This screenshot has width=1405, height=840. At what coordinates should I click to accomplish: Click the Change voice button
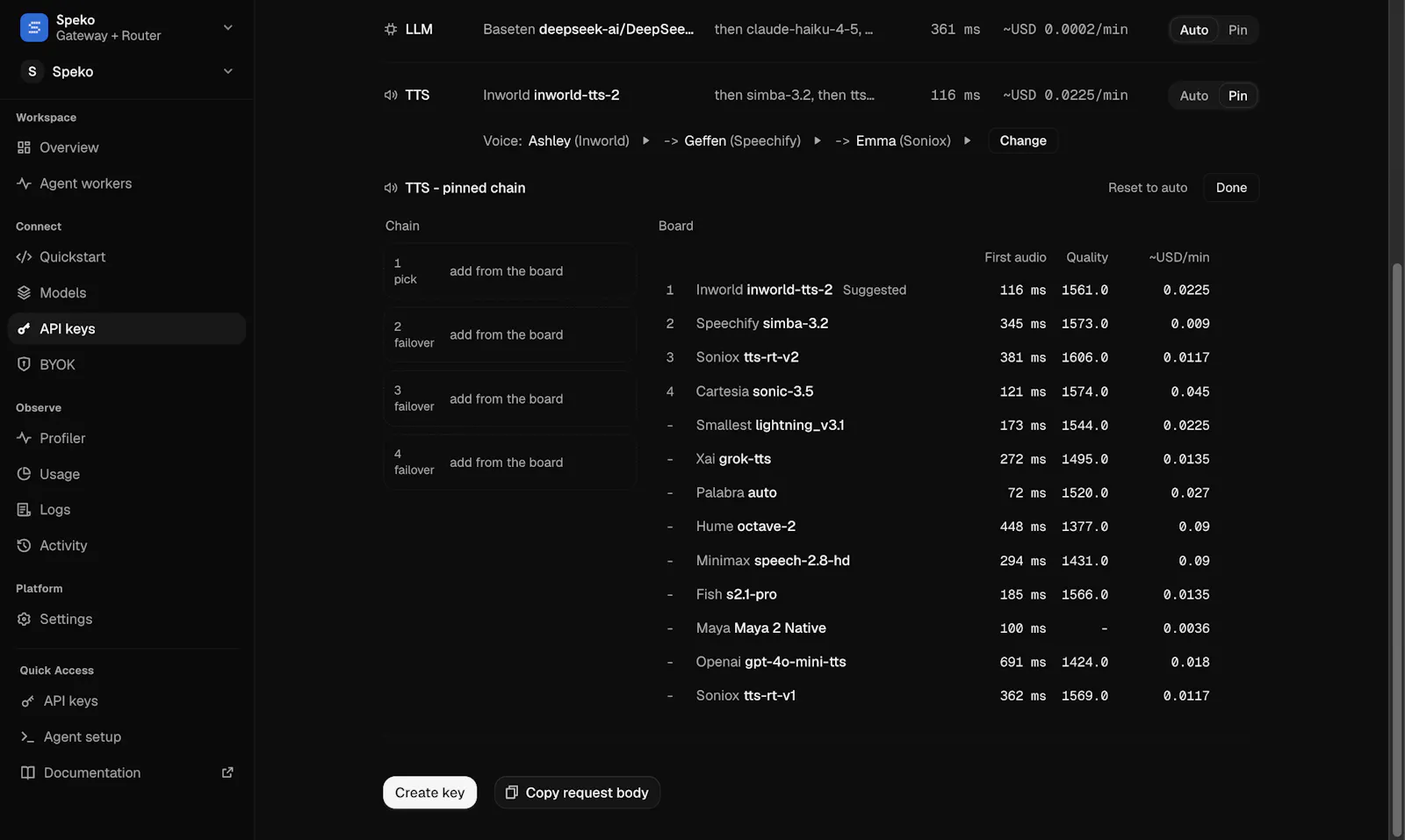coord(1023,140)
